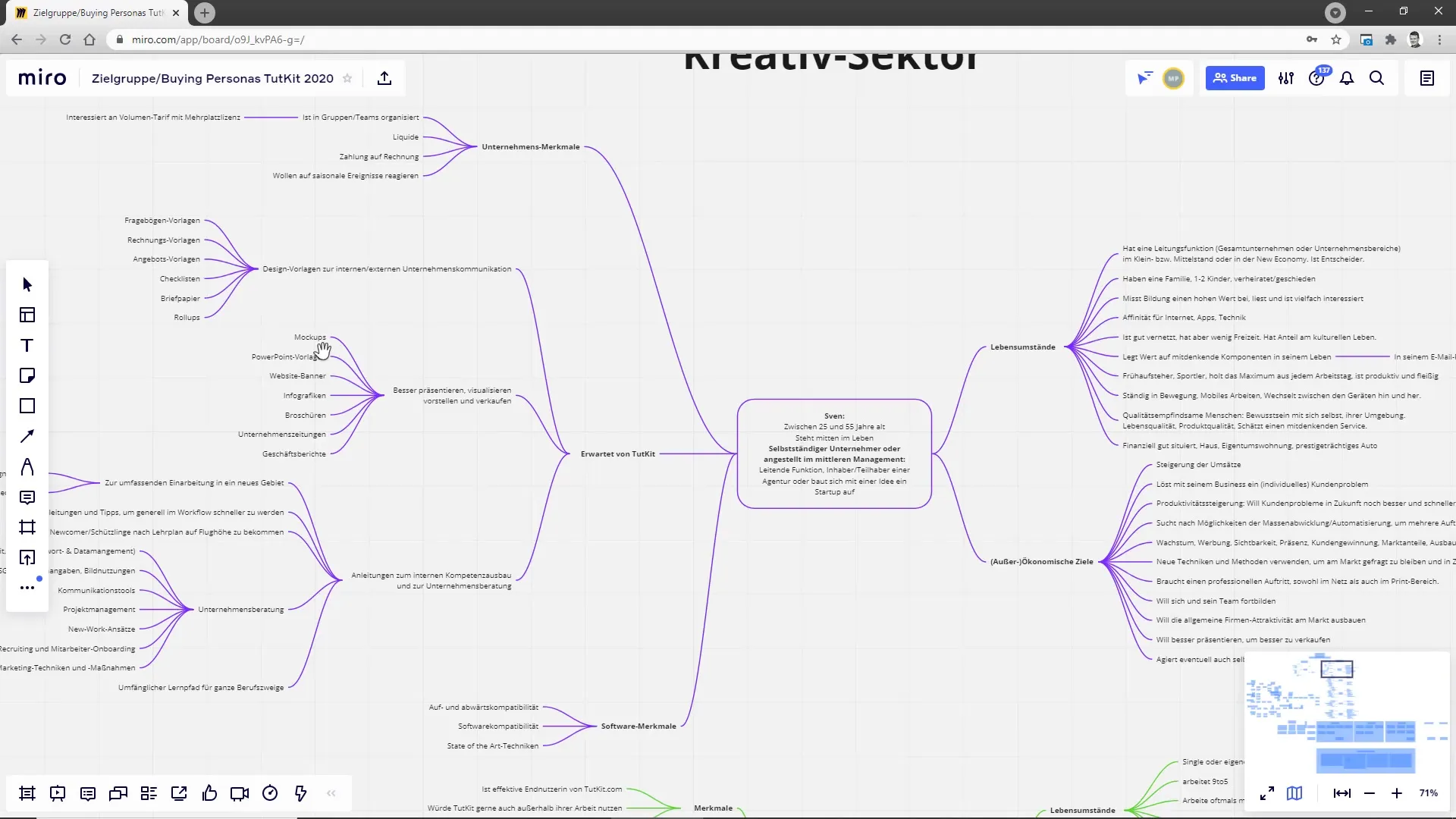Viewport: 1456px width, 819px height.
Task: Select the Mockups node
Action: pos(310,337)
